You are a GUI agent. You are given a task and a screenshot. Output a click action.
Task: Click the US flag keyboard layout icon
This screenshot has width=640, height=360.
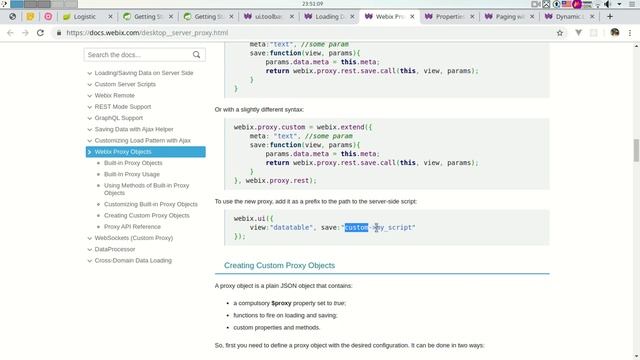(x=566, y=4)
